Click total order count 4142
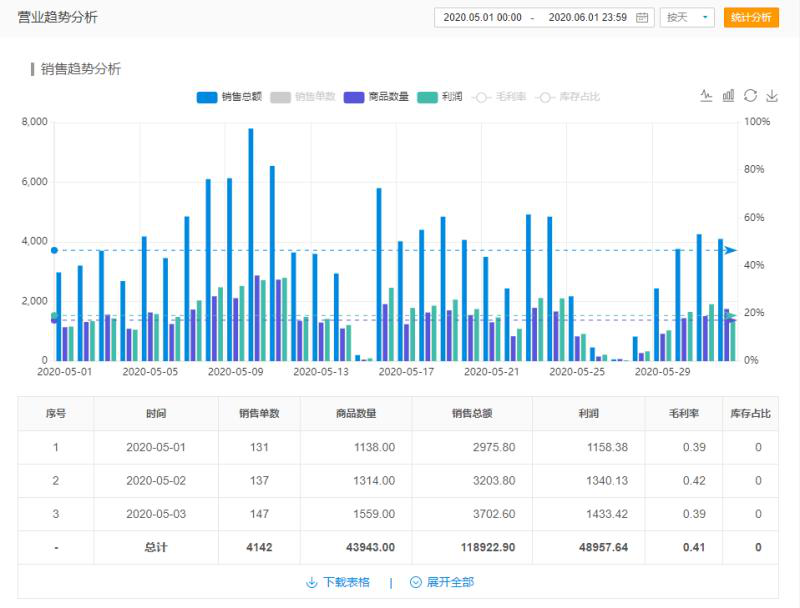800x608 pixels. [259, 547]
